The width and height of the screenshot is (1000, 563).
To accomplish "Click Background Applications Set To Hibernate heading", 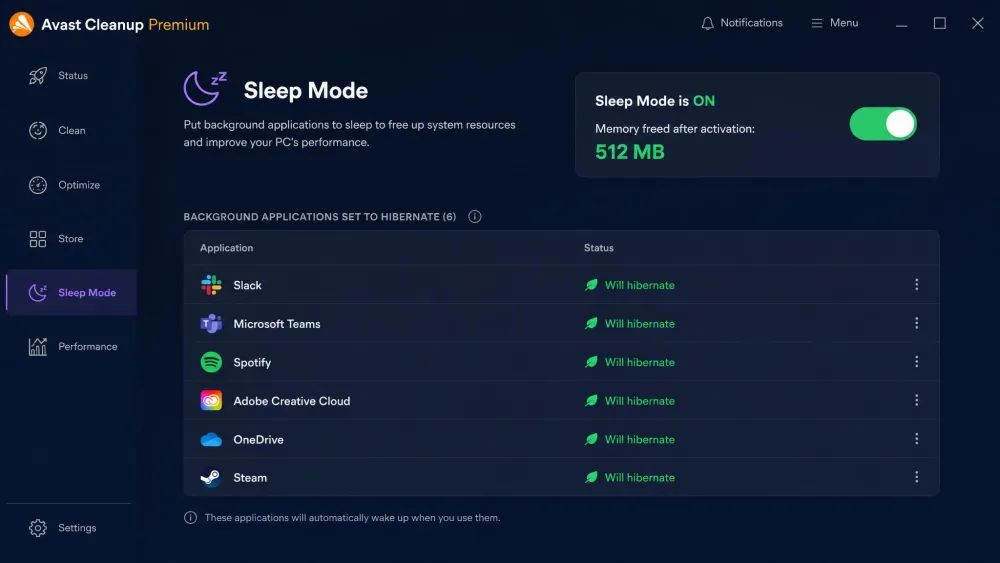I will (x=320, y=217).
